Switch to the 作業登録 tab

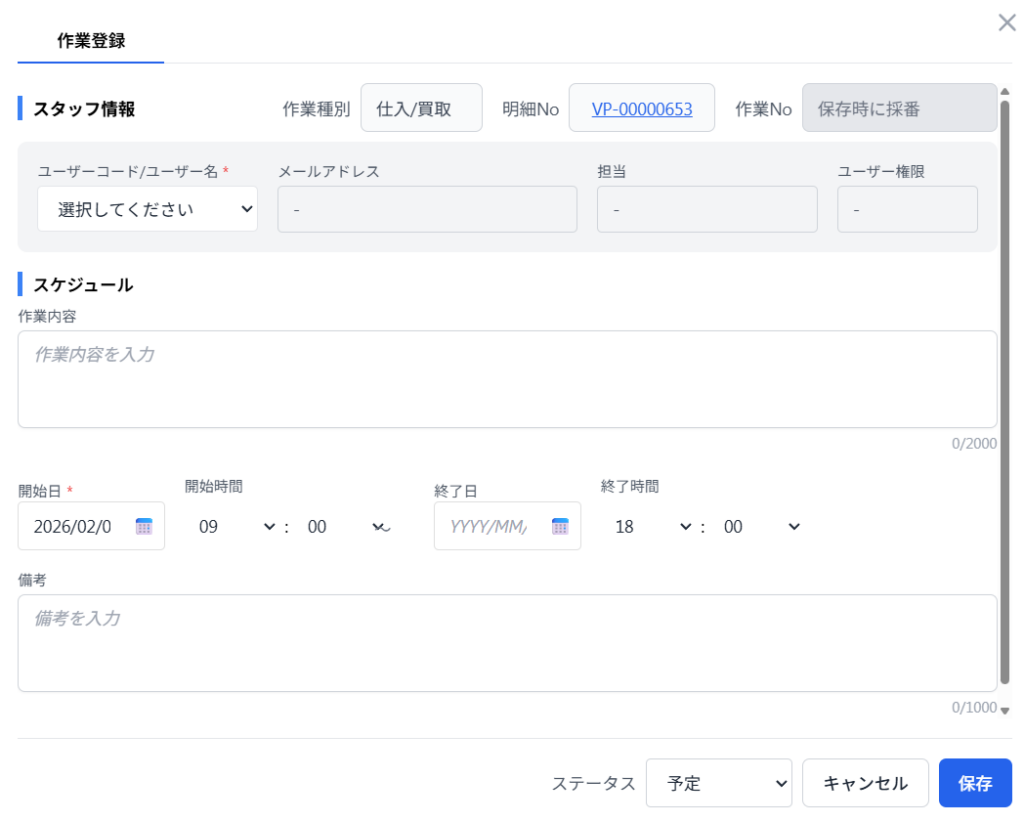click(x=91, y=41)
